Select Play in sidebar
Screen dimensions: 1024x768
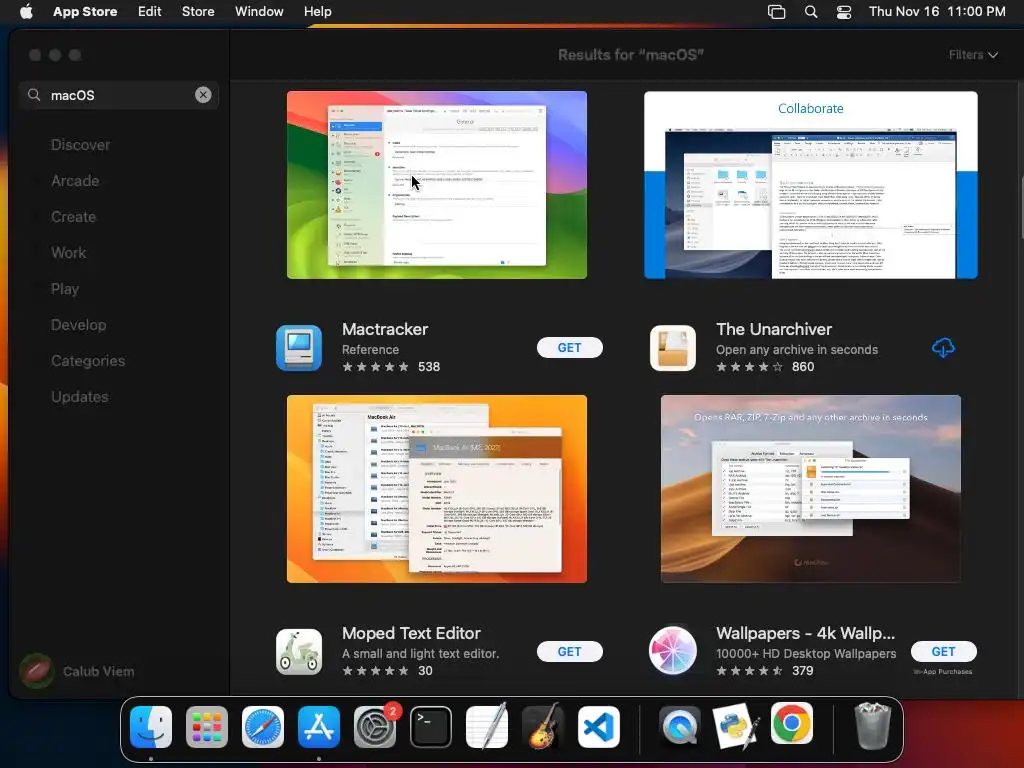point(65,289)
